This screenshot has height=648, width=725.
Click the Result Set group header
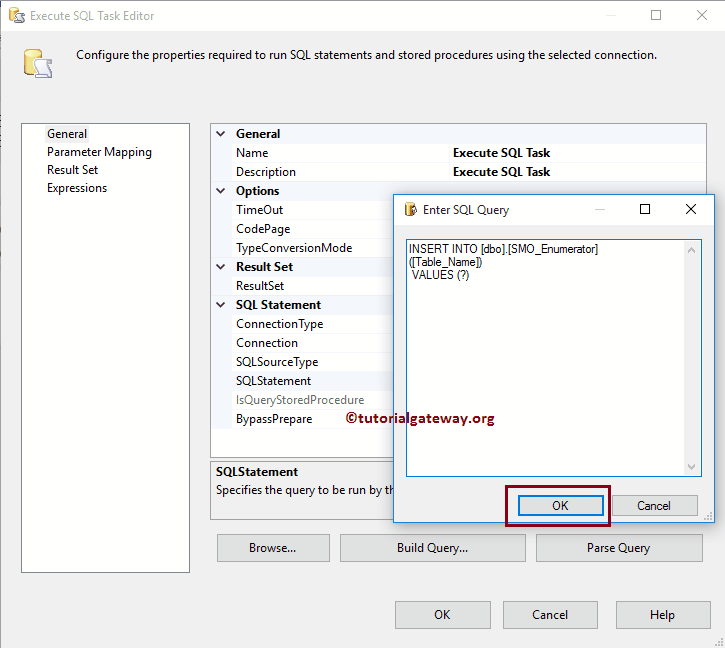coord(264,266)
